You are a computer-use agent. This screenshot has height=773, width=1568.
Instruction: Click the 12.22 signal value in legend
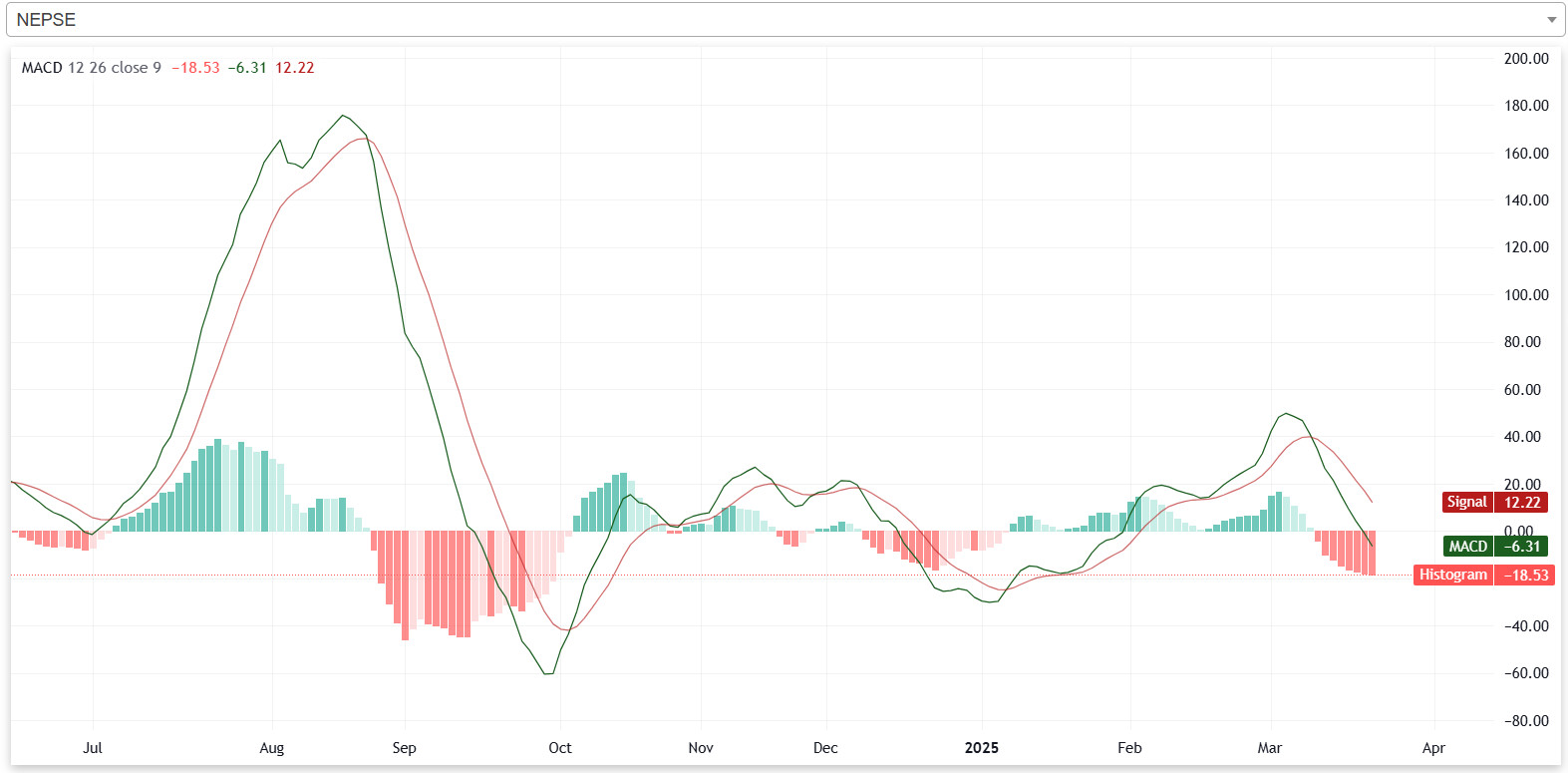click(294, 68)
